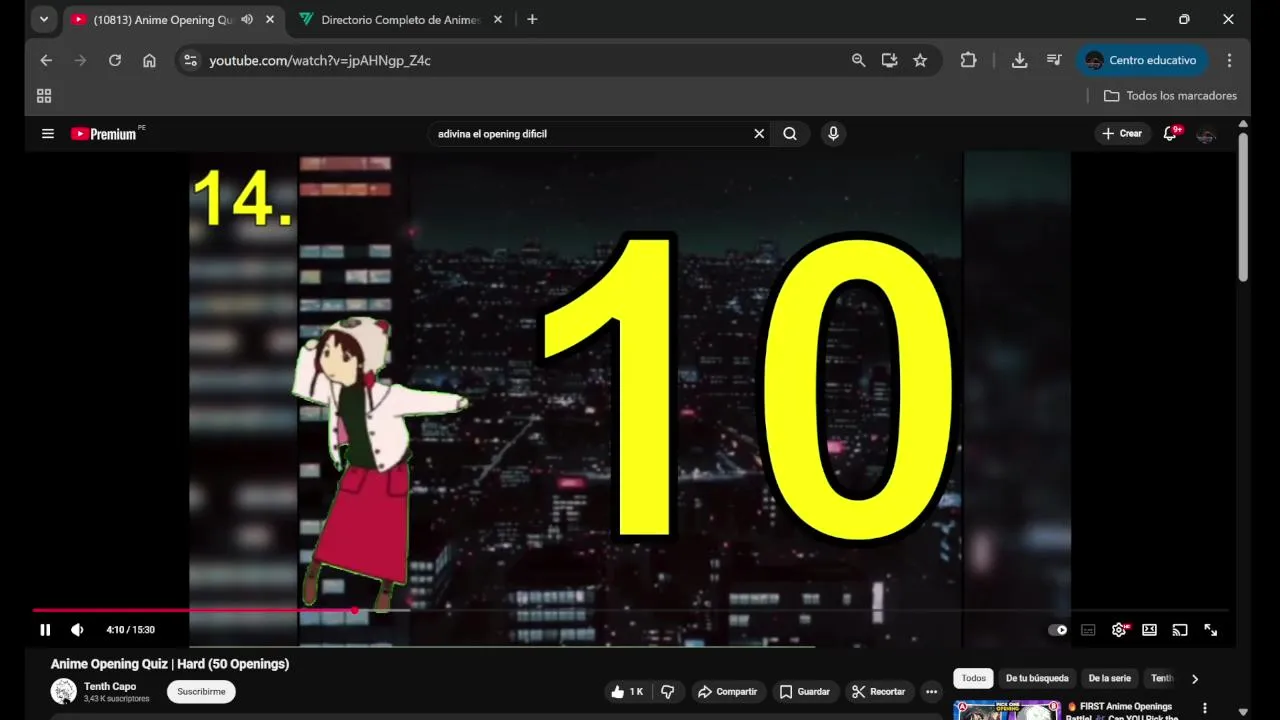The image size is (1280, 720).
Task: Go to browser home page
Action: pos(149,60)
